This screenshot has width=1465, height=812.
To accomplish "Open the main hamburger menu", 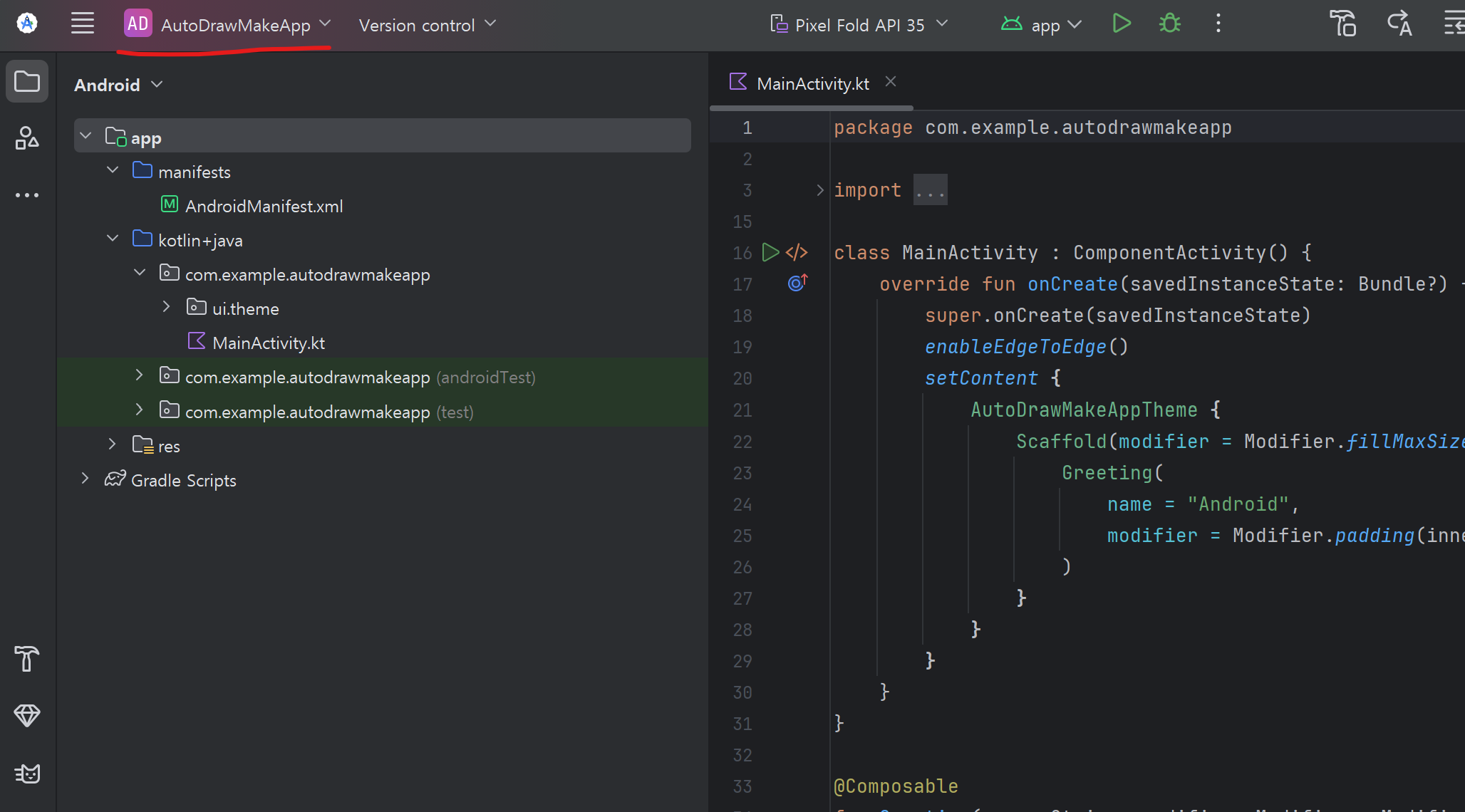I will (83, 24).
